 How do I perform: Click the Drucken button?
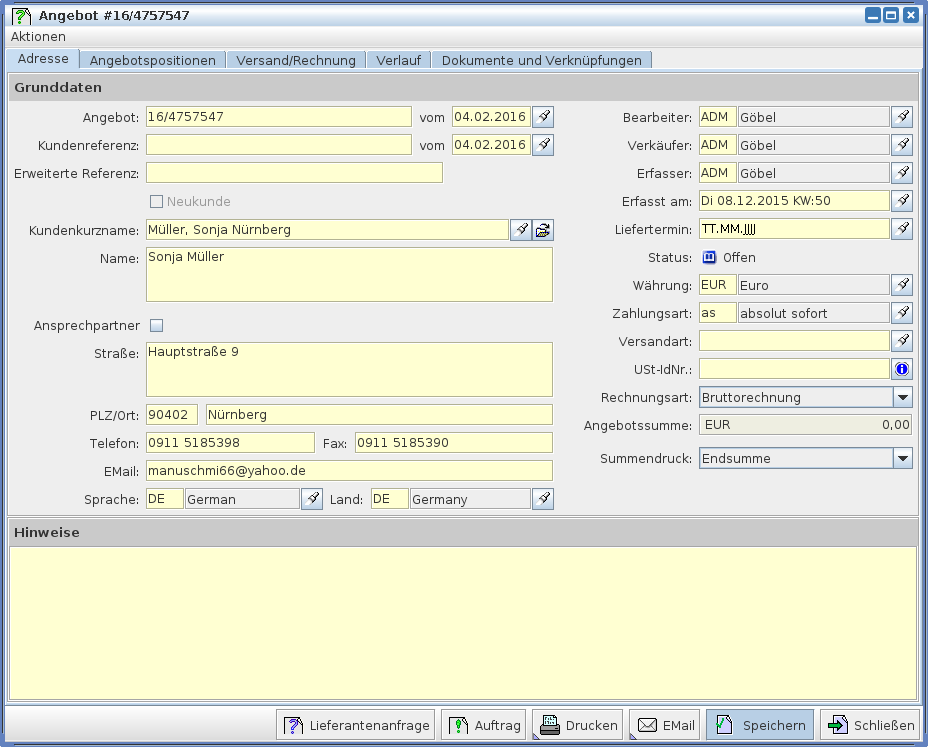578,725
